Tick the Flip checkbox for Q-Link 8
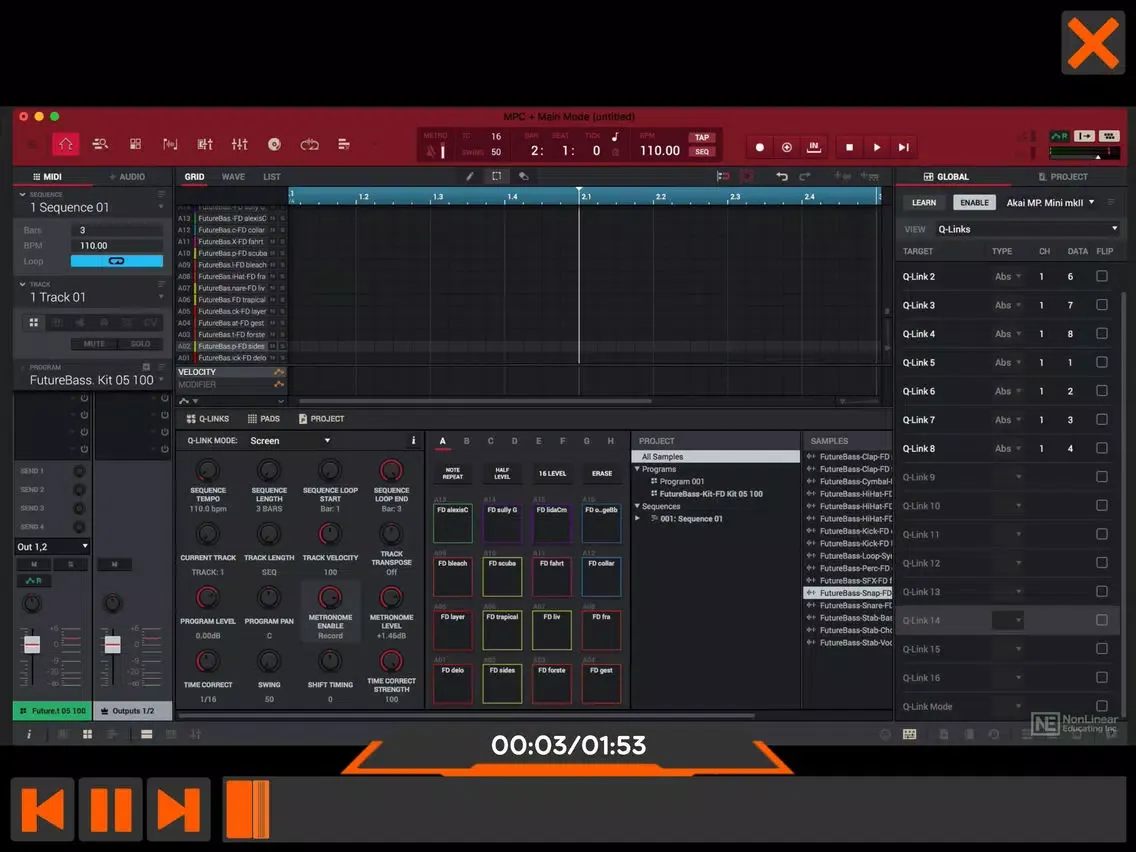Screen dimensions: 1136x852 click(x=1102, y=448)
